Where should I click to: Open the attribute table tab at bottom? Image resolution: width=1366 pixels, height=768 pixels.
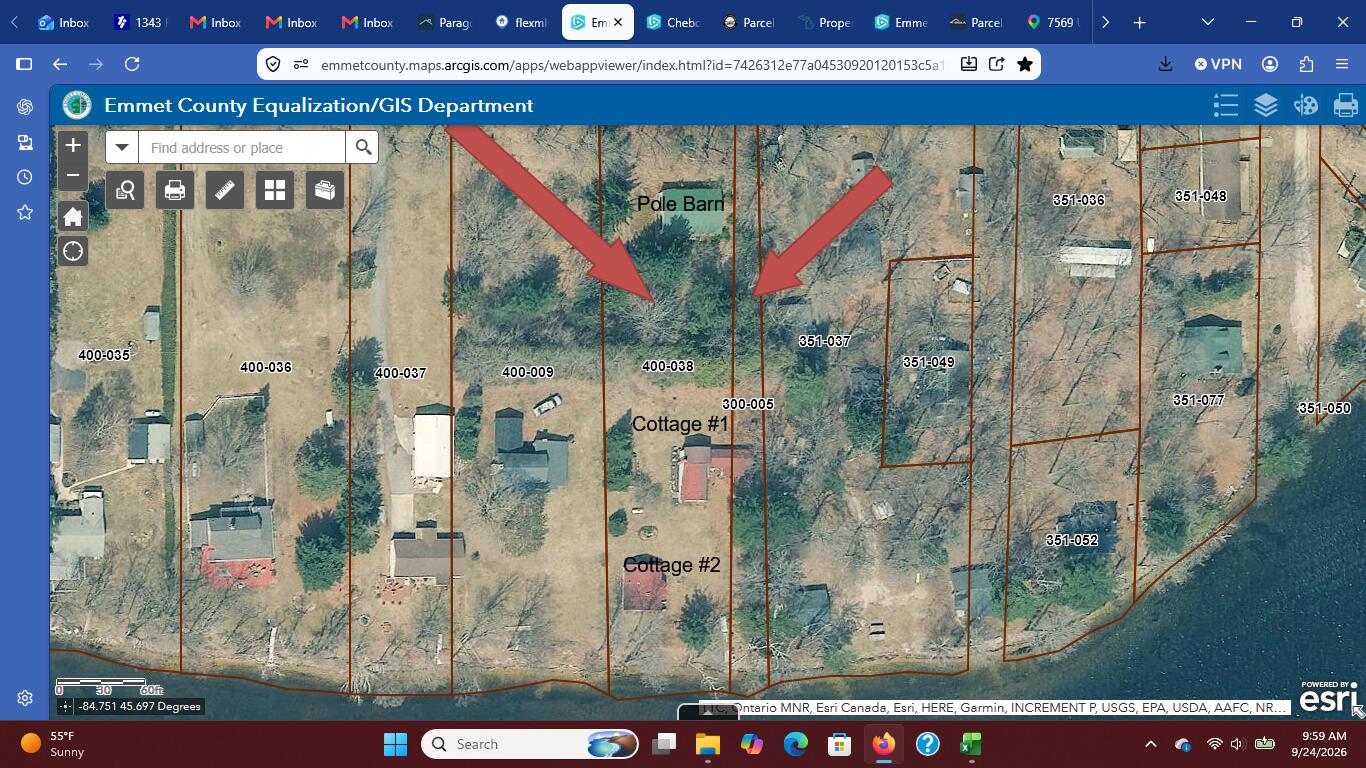click(708, 712)
